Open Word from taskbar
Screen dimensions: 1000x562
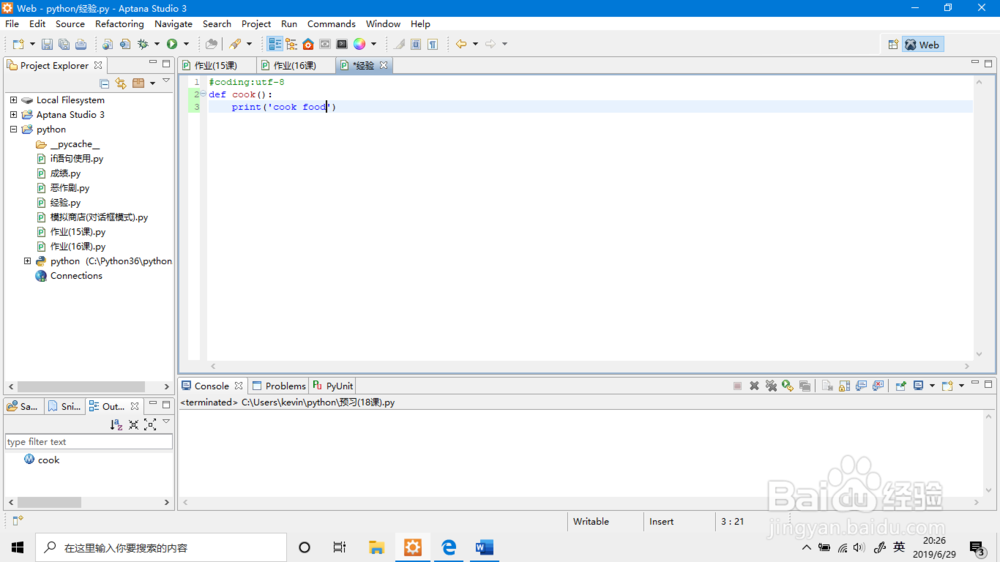tap(484, 547)
